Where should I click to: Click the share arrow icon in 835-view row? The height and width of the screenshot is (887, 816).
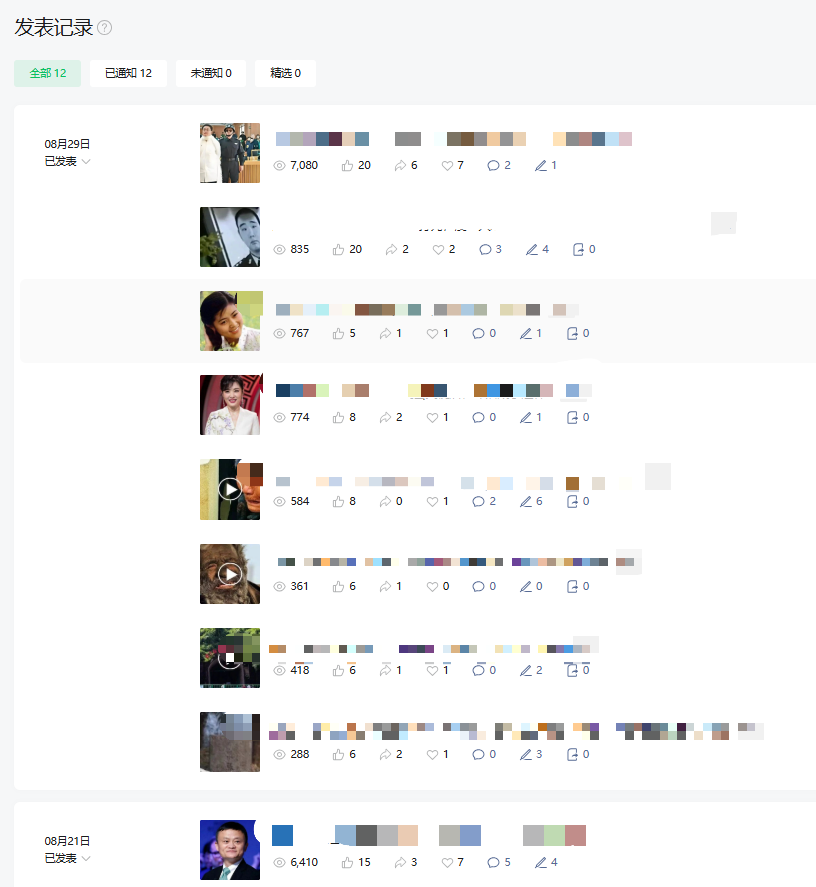pyautogui.click(x=391, y=249)
